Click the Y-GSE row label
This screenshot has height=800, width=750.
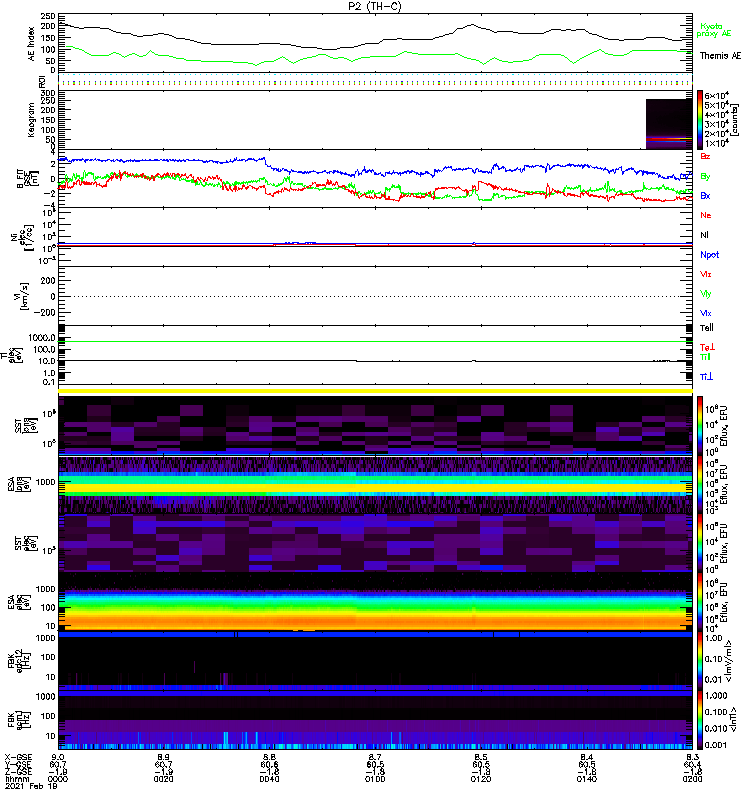(x=18, y=764)
